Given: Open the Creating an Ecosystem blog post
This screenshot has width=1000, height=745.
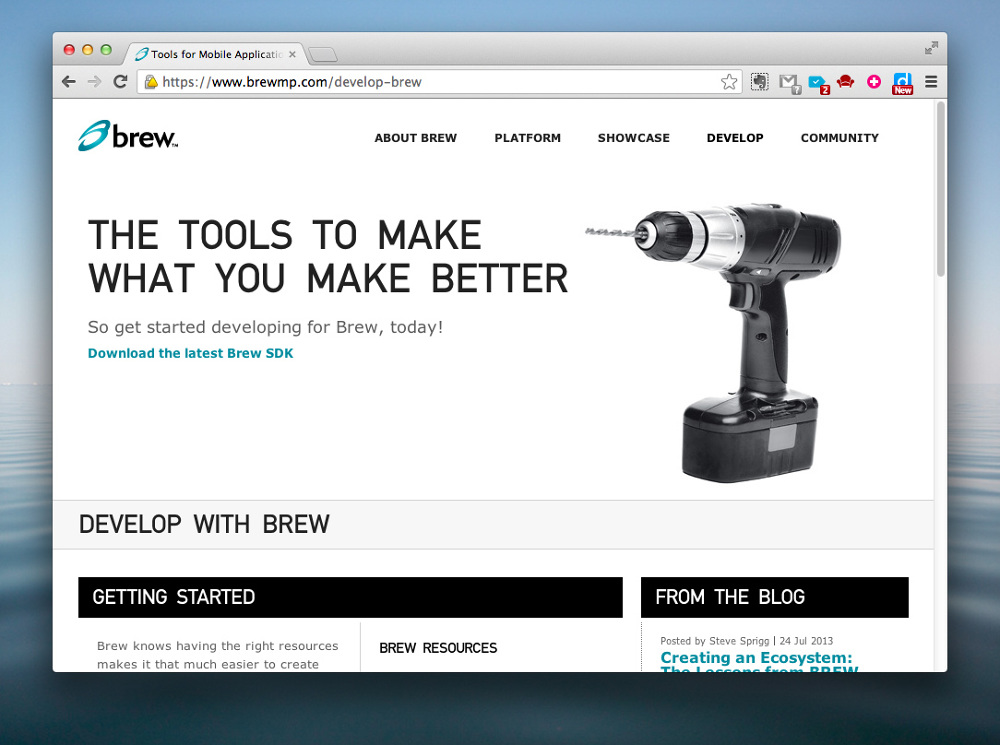Looking at the screenshot, I should 759,661.
